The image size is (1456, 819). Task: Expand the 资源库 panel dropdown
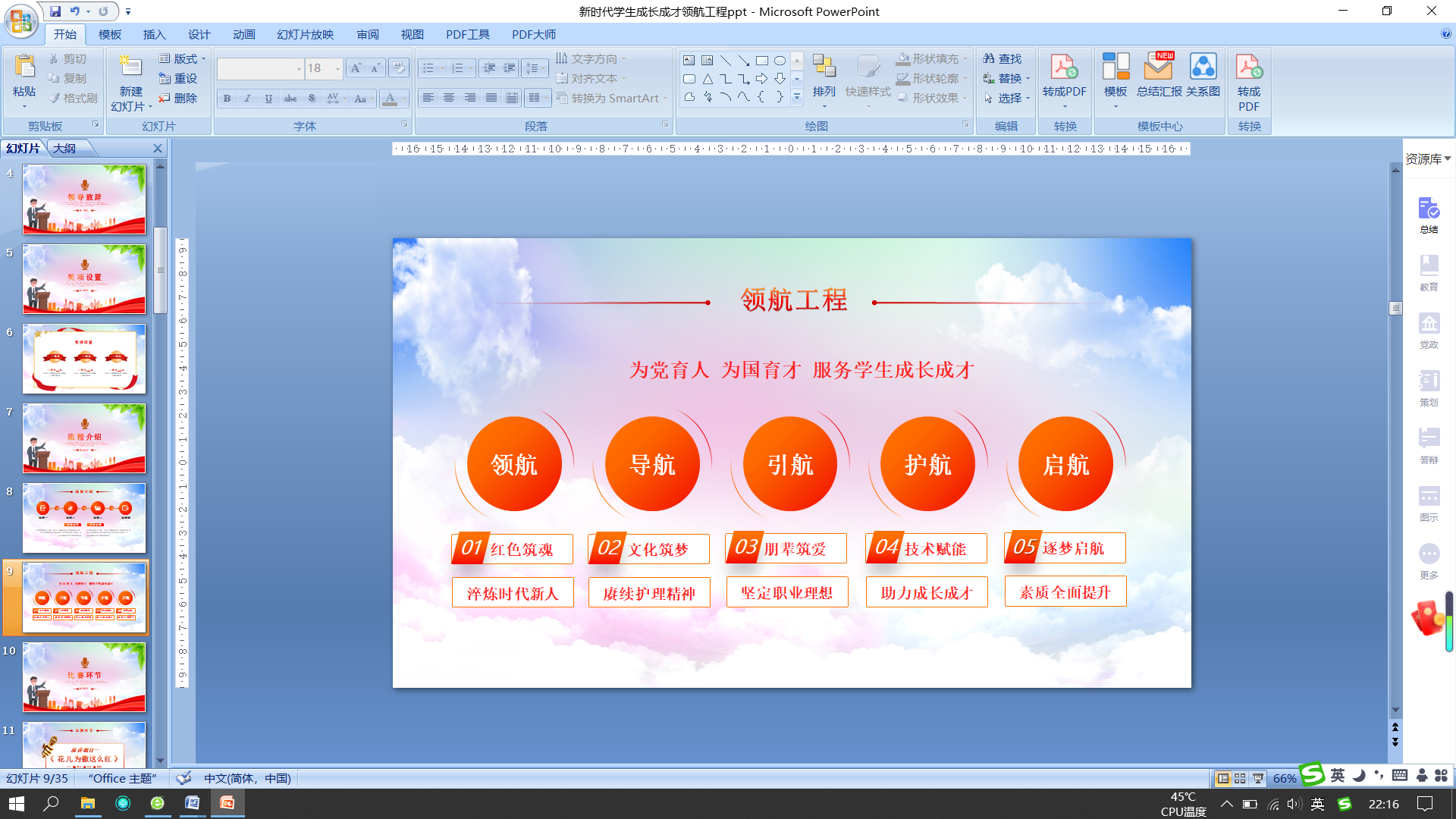point(1447,158)
